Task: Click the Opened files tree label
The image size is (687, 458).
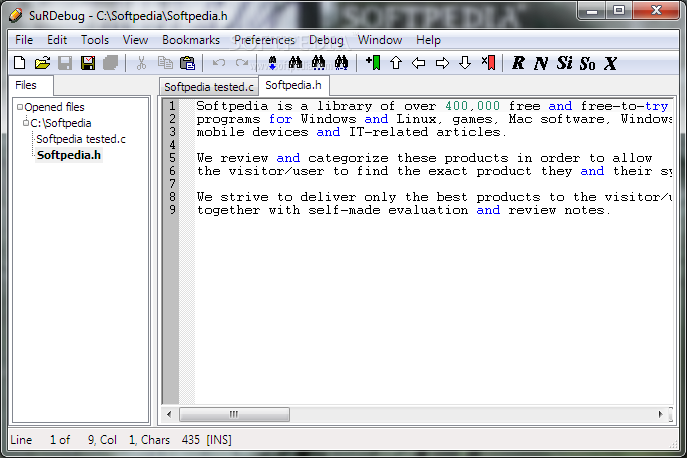Action: click(x=54, y=107)
